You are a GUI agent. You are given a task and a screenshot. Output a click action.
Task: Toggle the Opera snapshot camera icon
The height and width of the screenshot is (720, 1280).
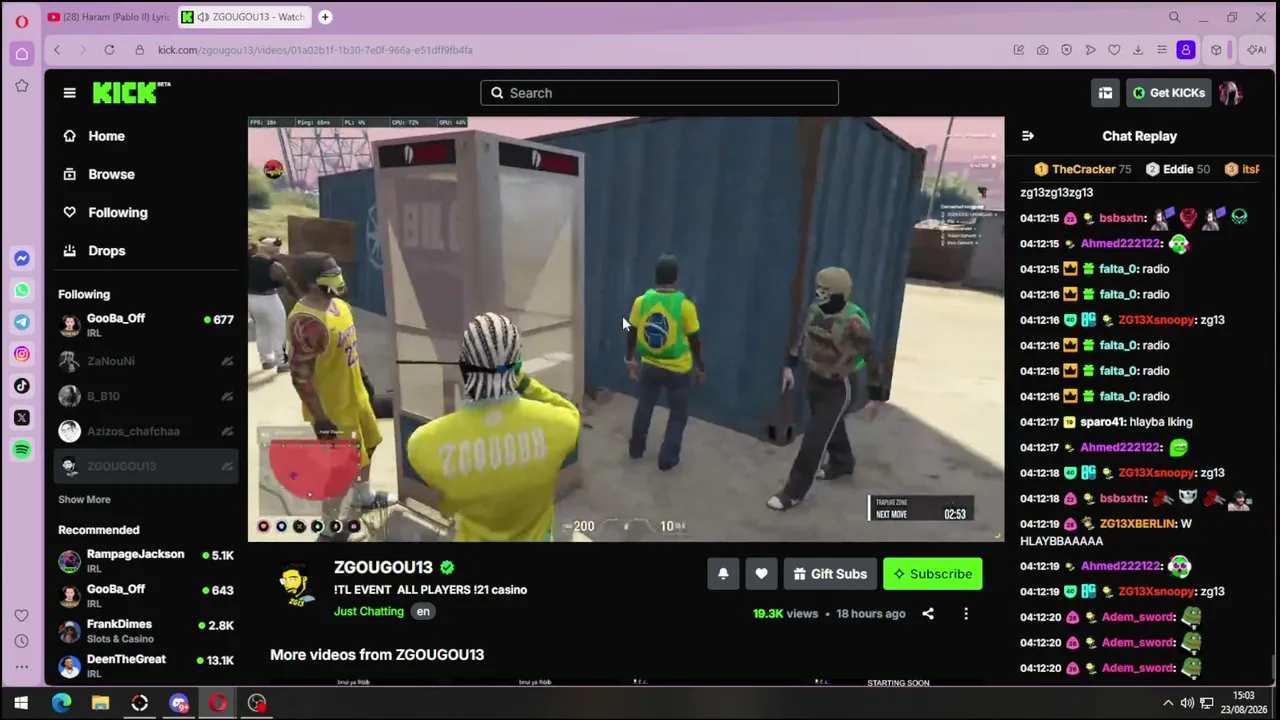pyautogui.click(x=1042, y=50)
